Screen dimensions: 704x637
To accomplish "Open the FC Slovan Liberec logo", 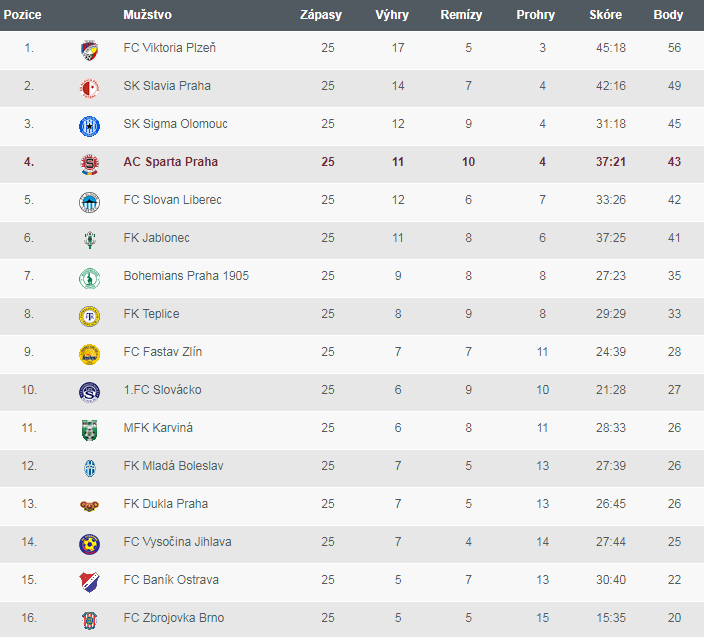I will point(89,202).
